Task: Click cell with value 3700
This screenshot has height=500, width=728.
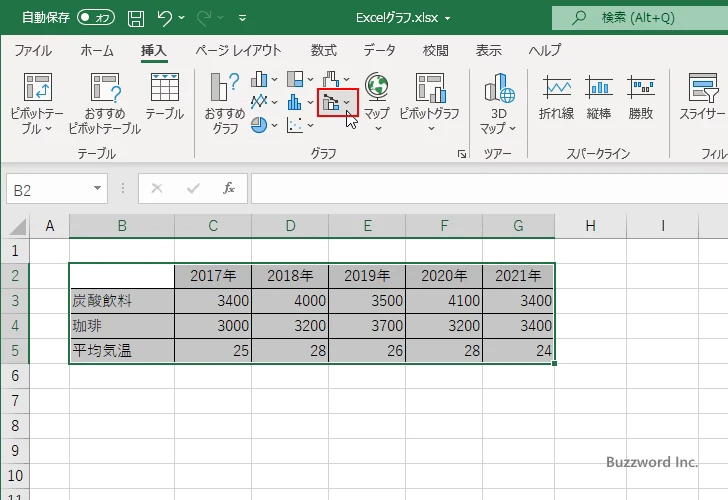Action: tap(367, 326)
